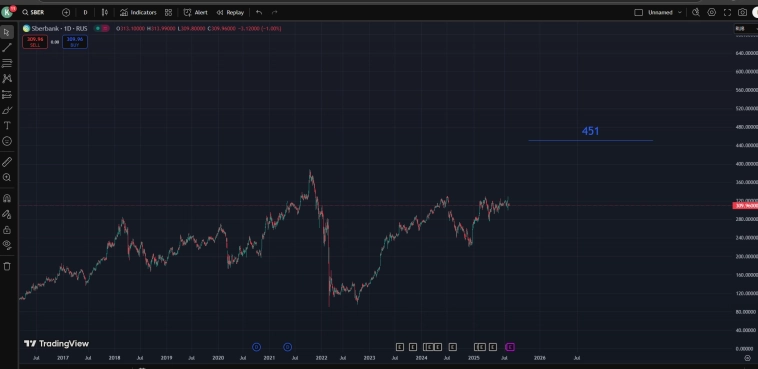This screenshot has width=758, height=369.
Task: Open the Indicators dialog
Action: tap(138, 12)
